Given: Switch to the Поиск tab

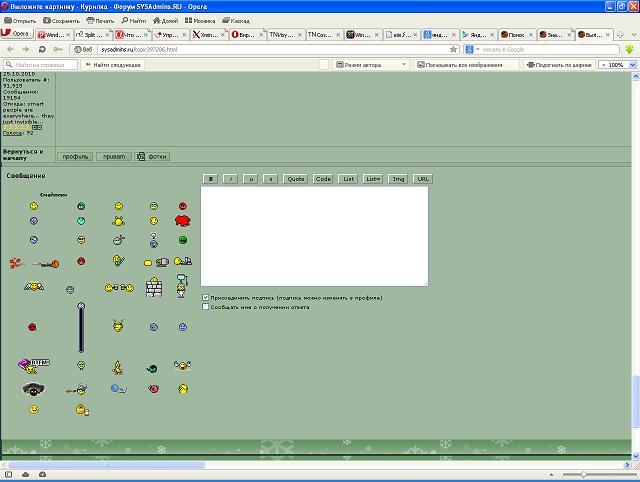Looking at the screenshot, I should [516, 35].
